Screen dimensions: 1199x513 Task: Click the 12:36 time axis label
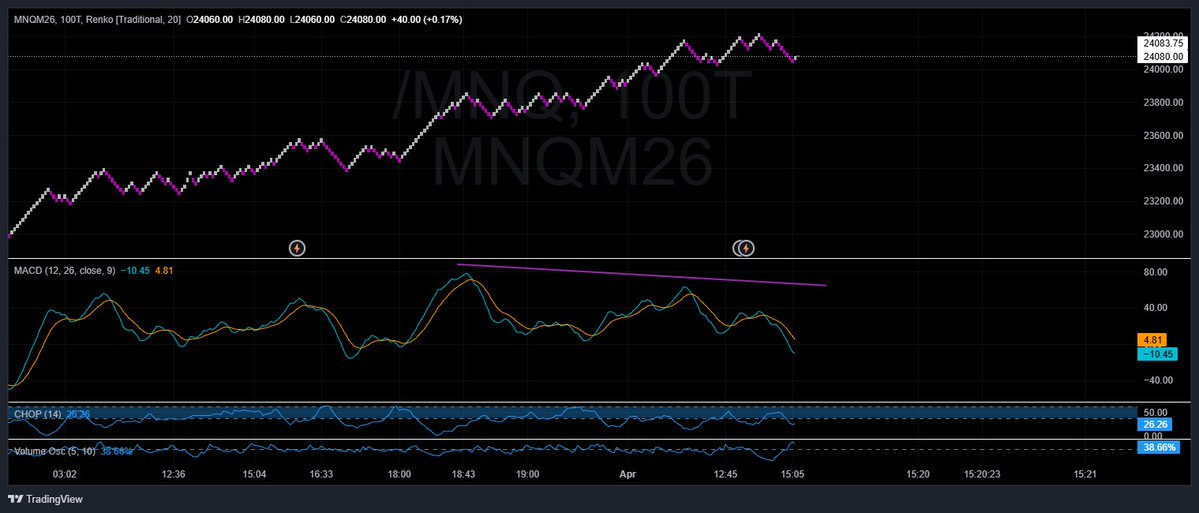(x=174, y=474)
